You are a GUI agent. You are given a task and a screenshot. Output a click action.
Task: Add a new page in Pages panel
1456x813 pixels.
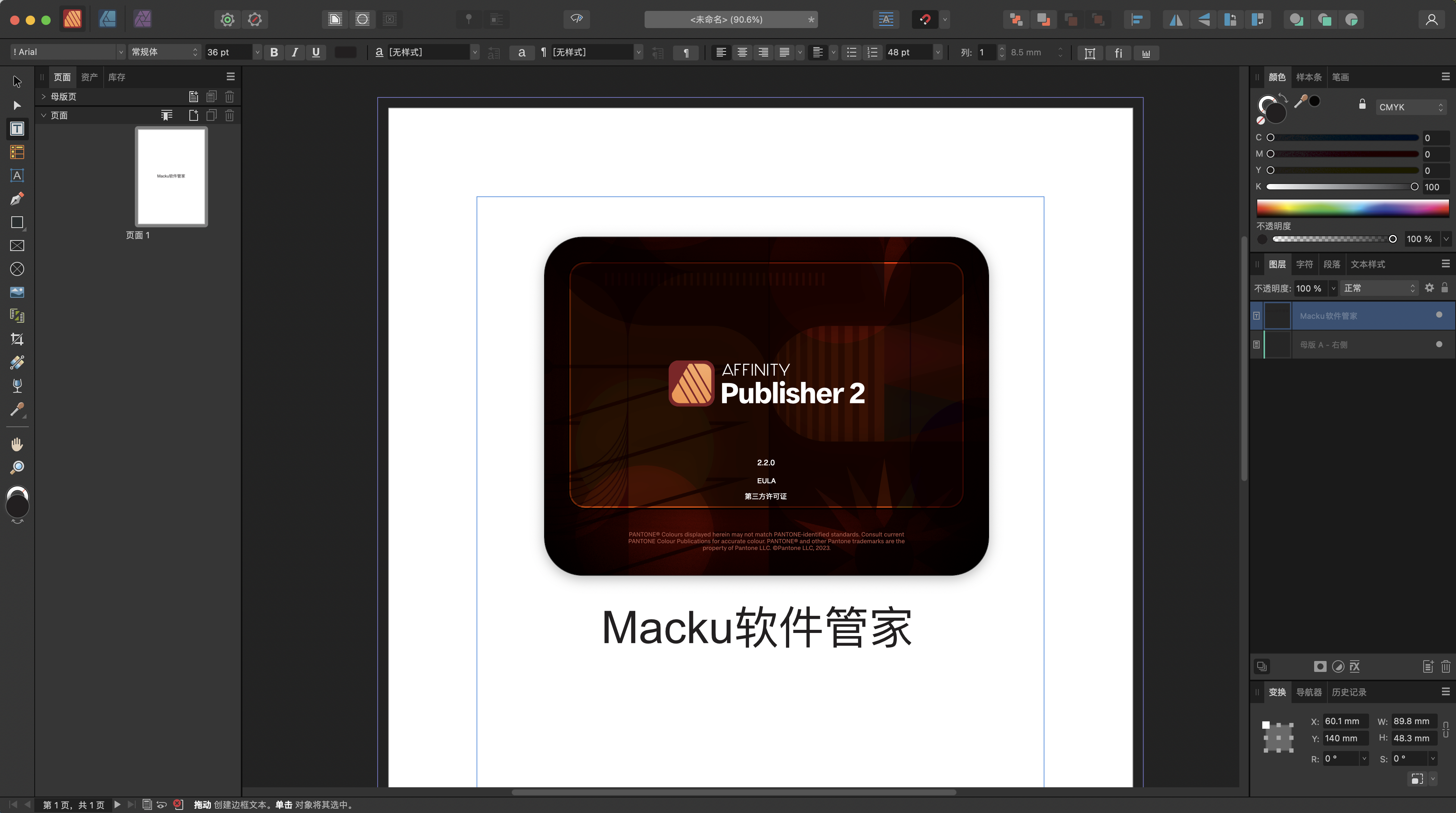point(193,115)
